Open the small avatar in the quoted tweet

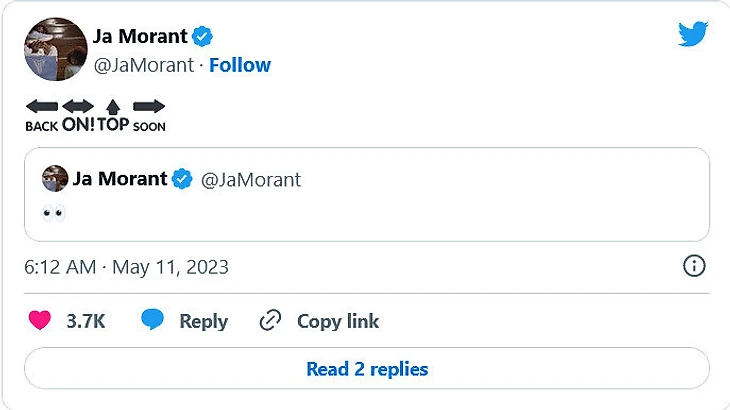pyautogui.click(x=55, y=180)
